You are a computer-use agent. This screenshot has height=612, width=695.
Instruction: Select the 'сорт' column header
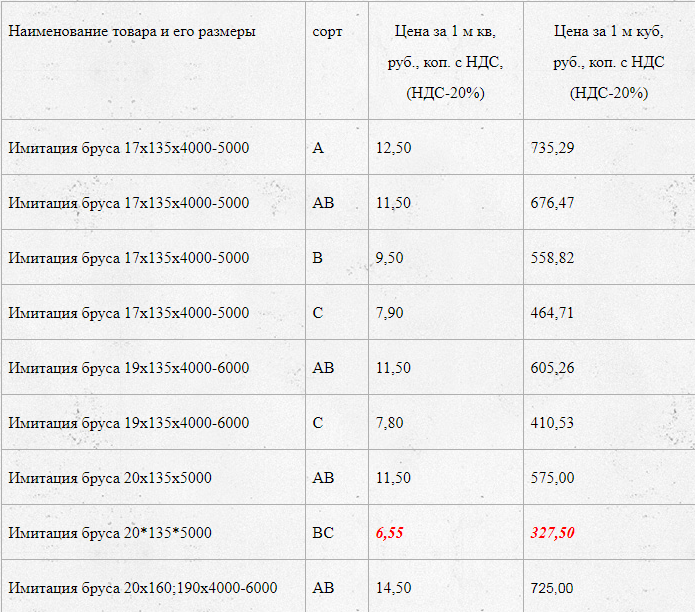click(327, 32)
